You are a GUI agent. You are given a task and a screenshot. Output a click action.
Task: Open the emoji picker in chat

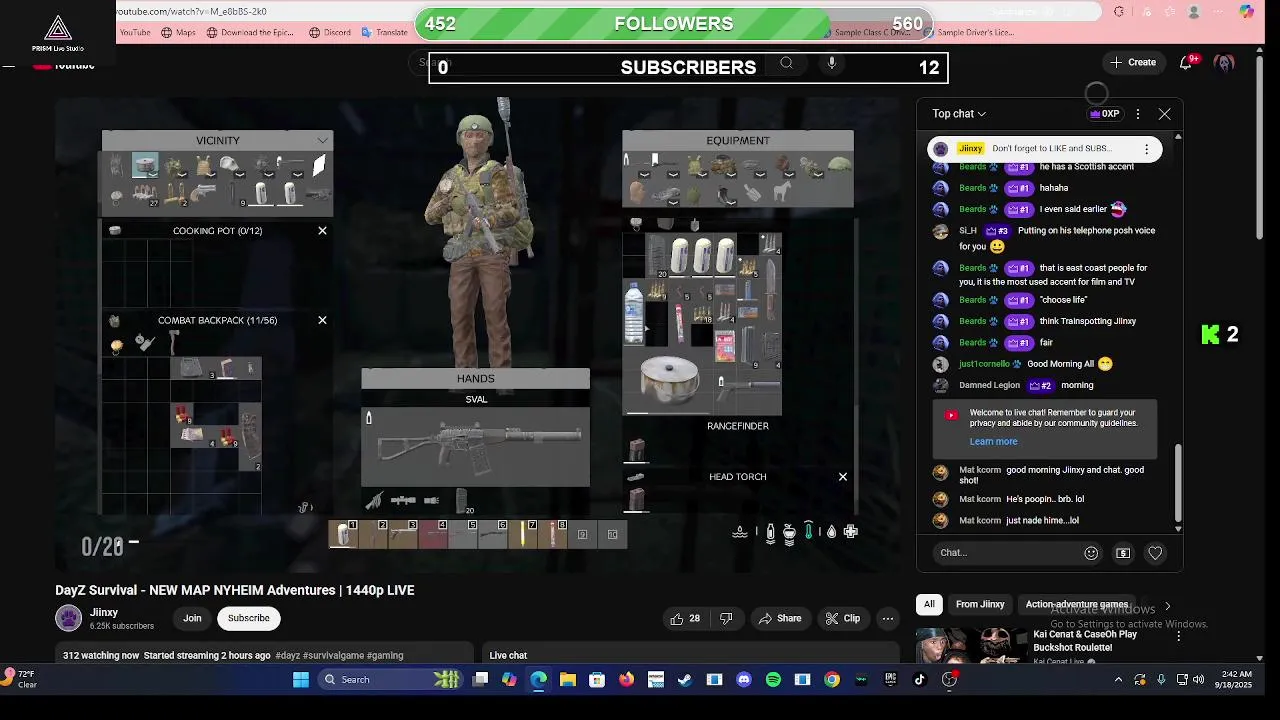[x=1091, y=553]
